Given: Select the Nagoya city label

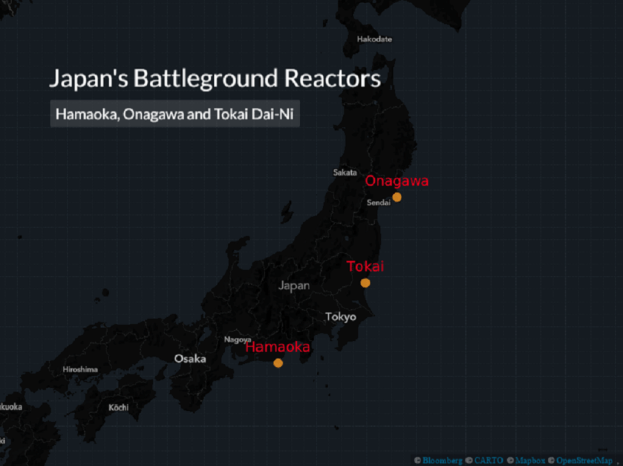Looking at the screenshot, I should [x=237, y=339].
